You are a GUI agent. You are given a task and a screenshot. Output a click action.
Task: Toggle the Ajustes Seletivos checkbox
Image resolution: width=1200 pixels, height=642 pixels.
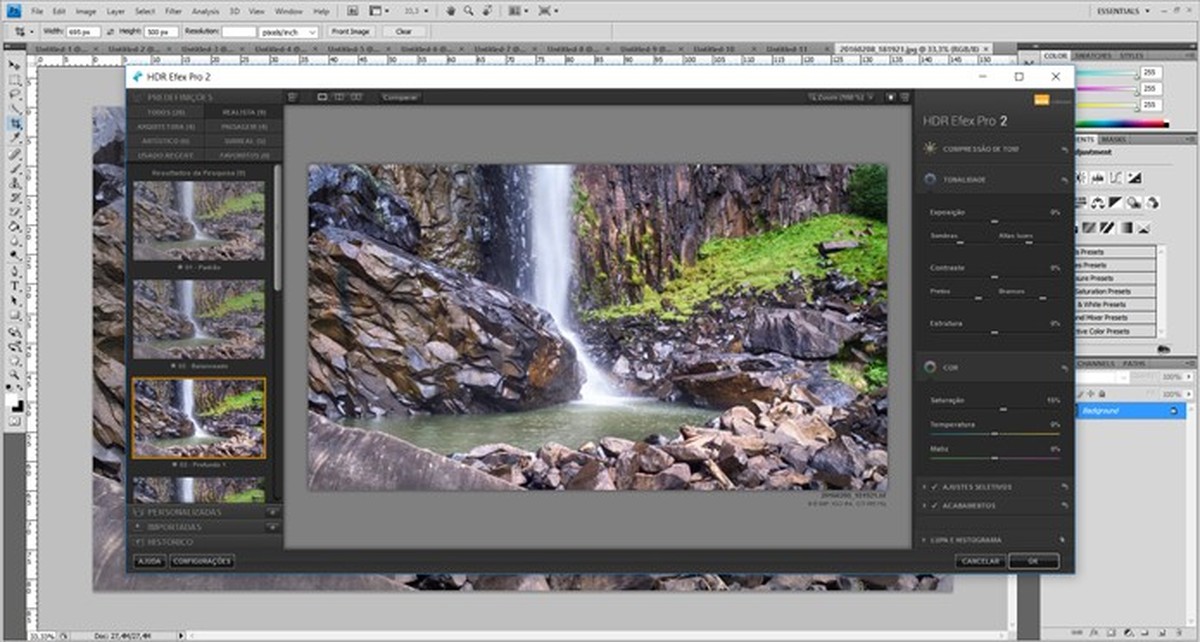[934, 487]
